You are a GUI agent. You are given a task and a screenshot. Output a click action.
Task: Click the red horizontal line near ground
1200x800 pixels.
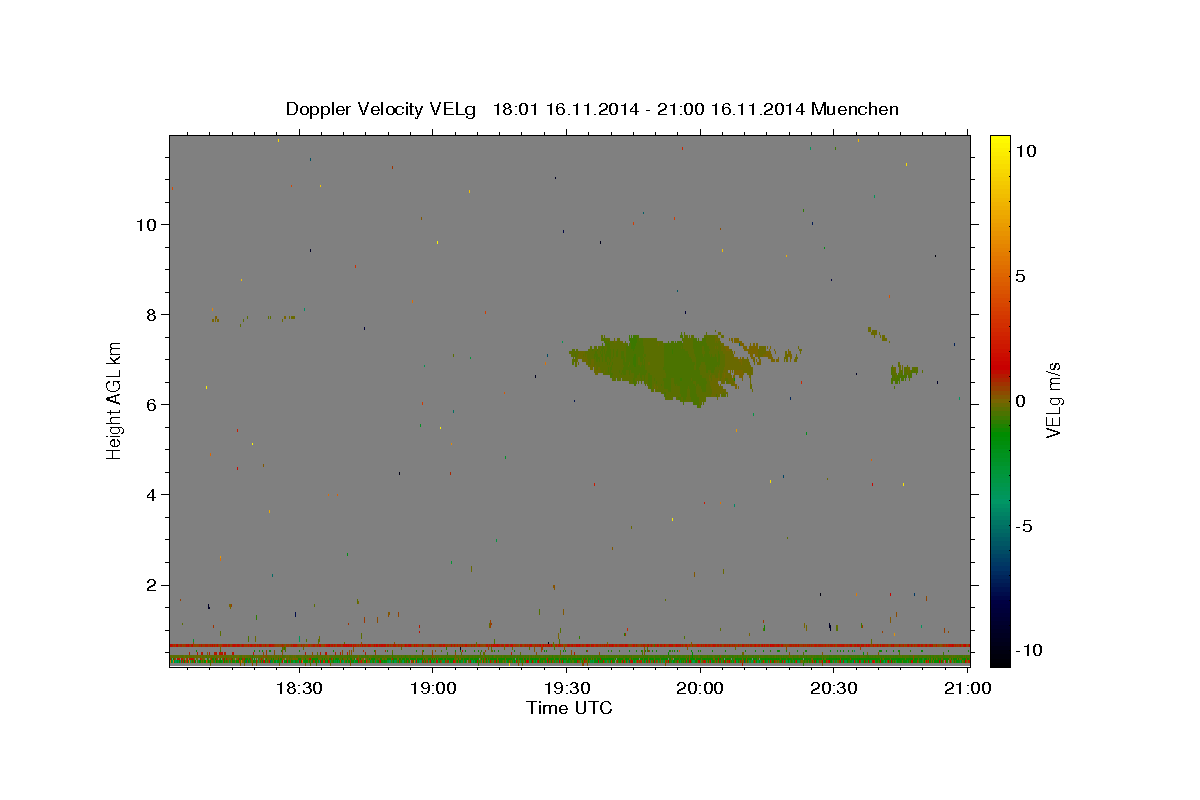pyautogui.click(x=569, y=645)
